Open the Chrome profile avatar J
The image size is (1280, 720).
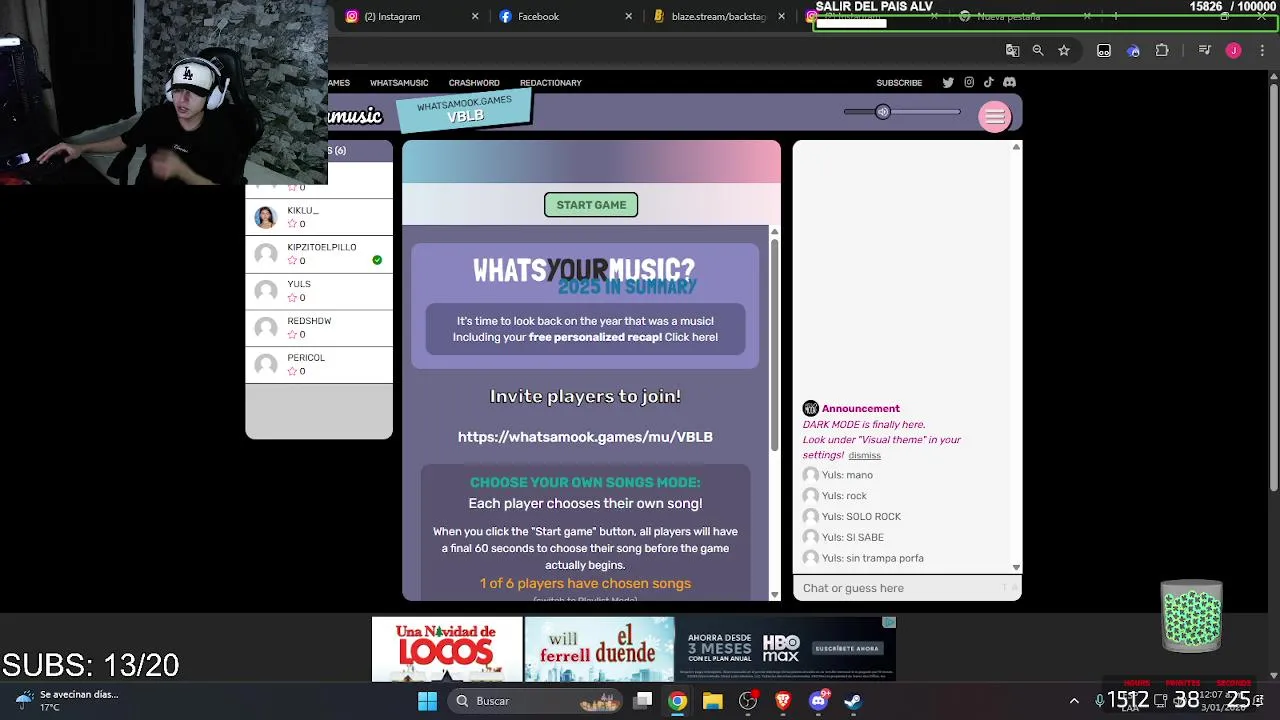point(1233,50)
